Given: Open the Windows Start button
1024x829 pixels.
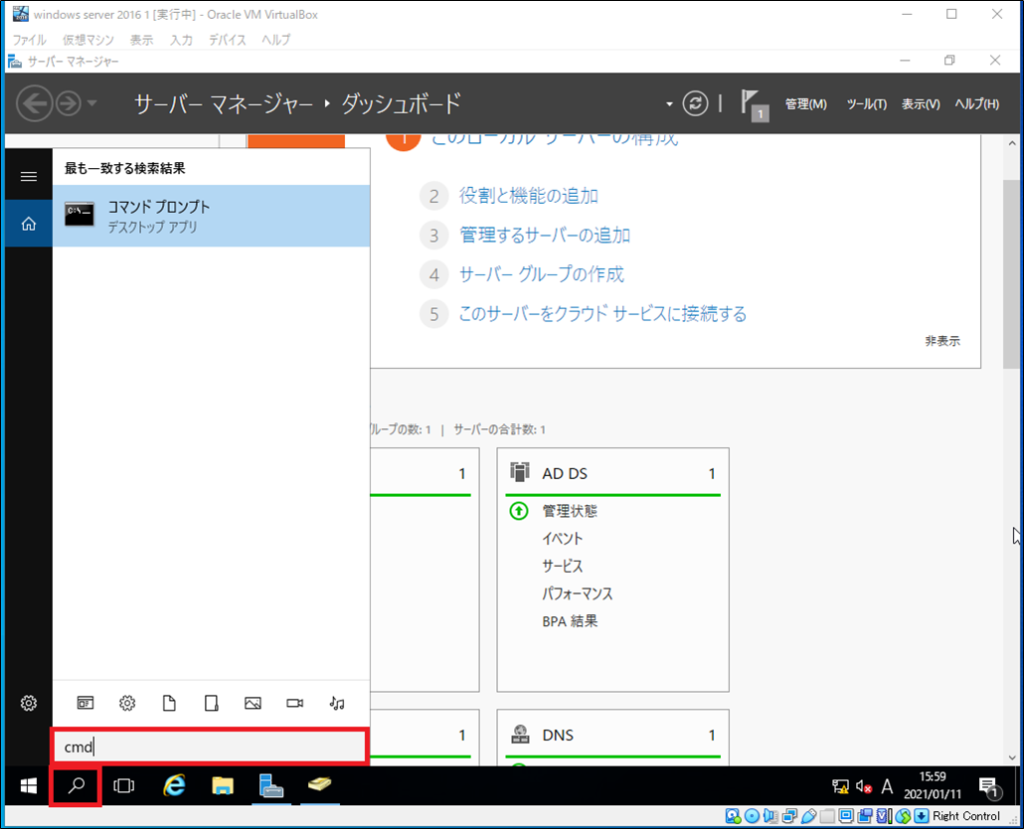Looking at the screenshot, I should click(x=28, y=786).
